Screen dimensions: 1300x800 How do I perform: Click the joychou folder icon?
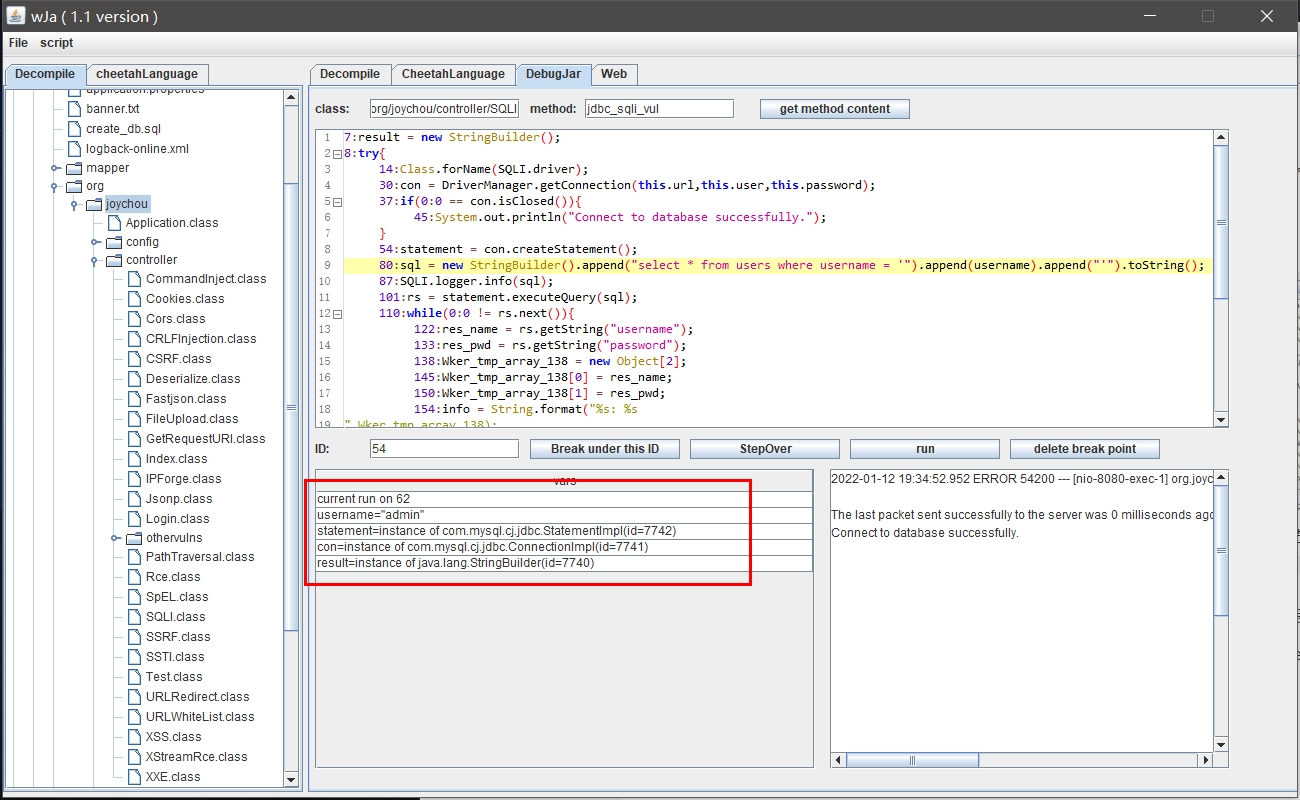pyautogui.click(x=94, y=204)
